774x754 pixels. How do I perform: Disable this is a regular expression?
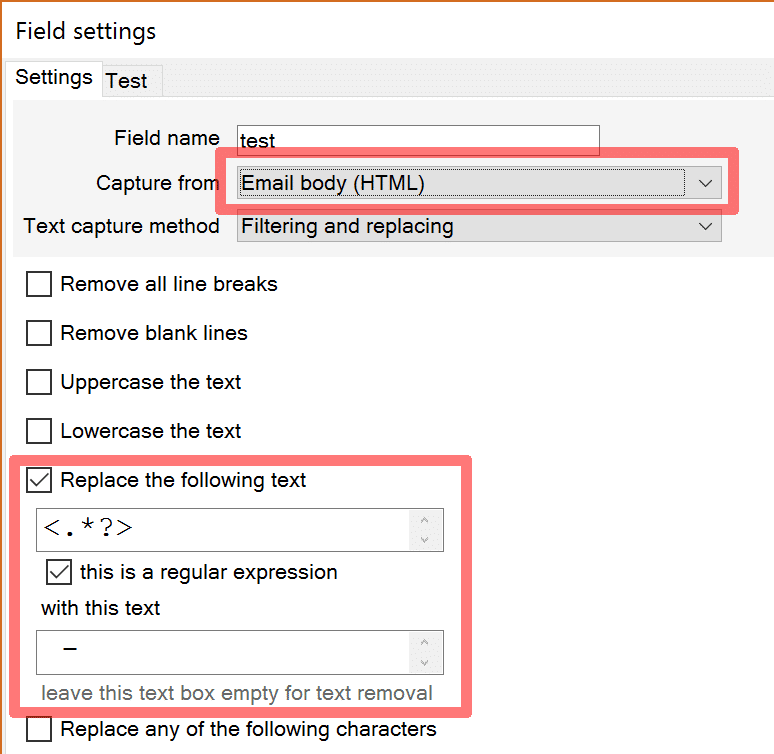click(59, 572)
